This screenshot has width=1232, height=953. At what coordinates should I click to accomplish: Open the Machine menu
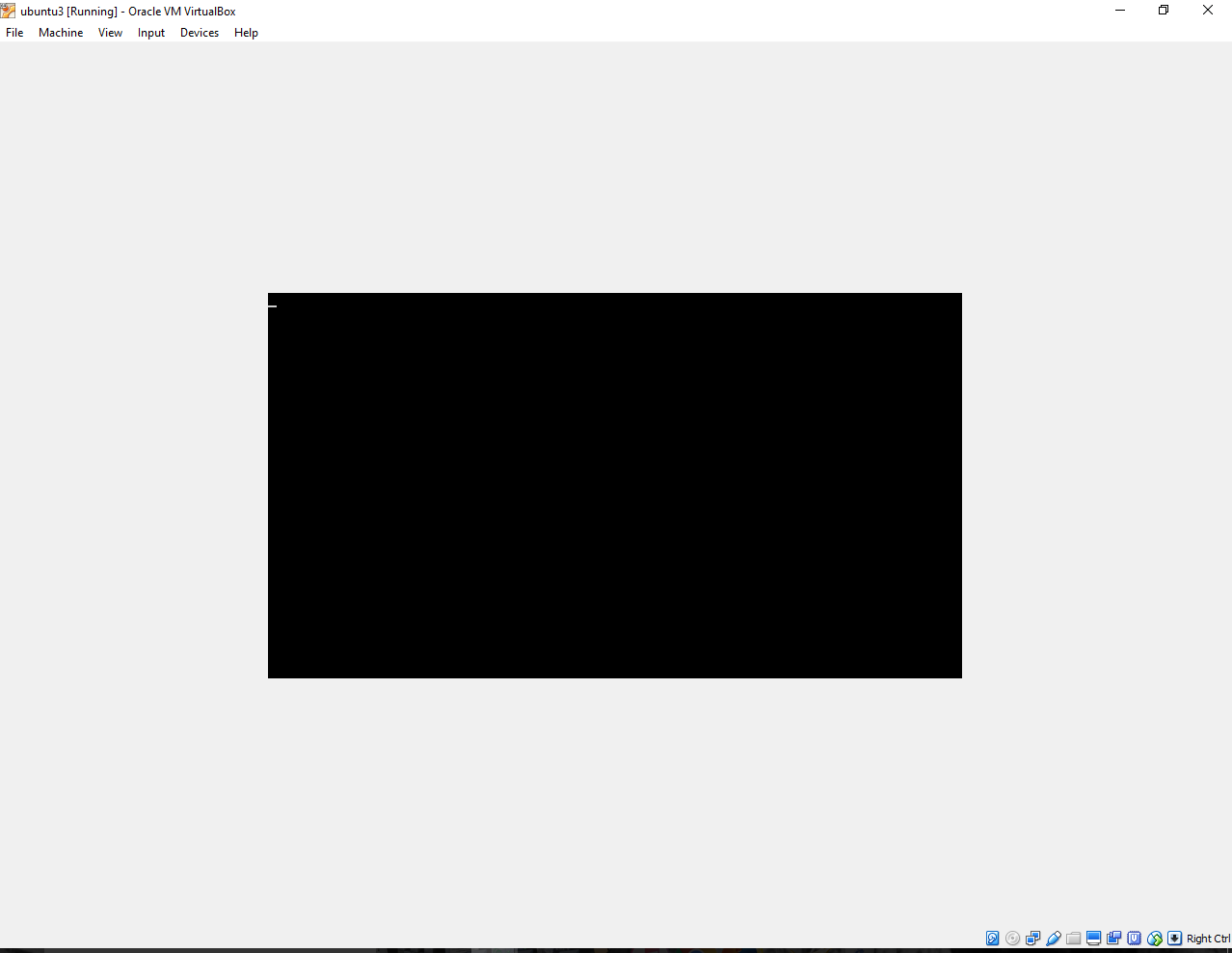[x=61, y=33]
